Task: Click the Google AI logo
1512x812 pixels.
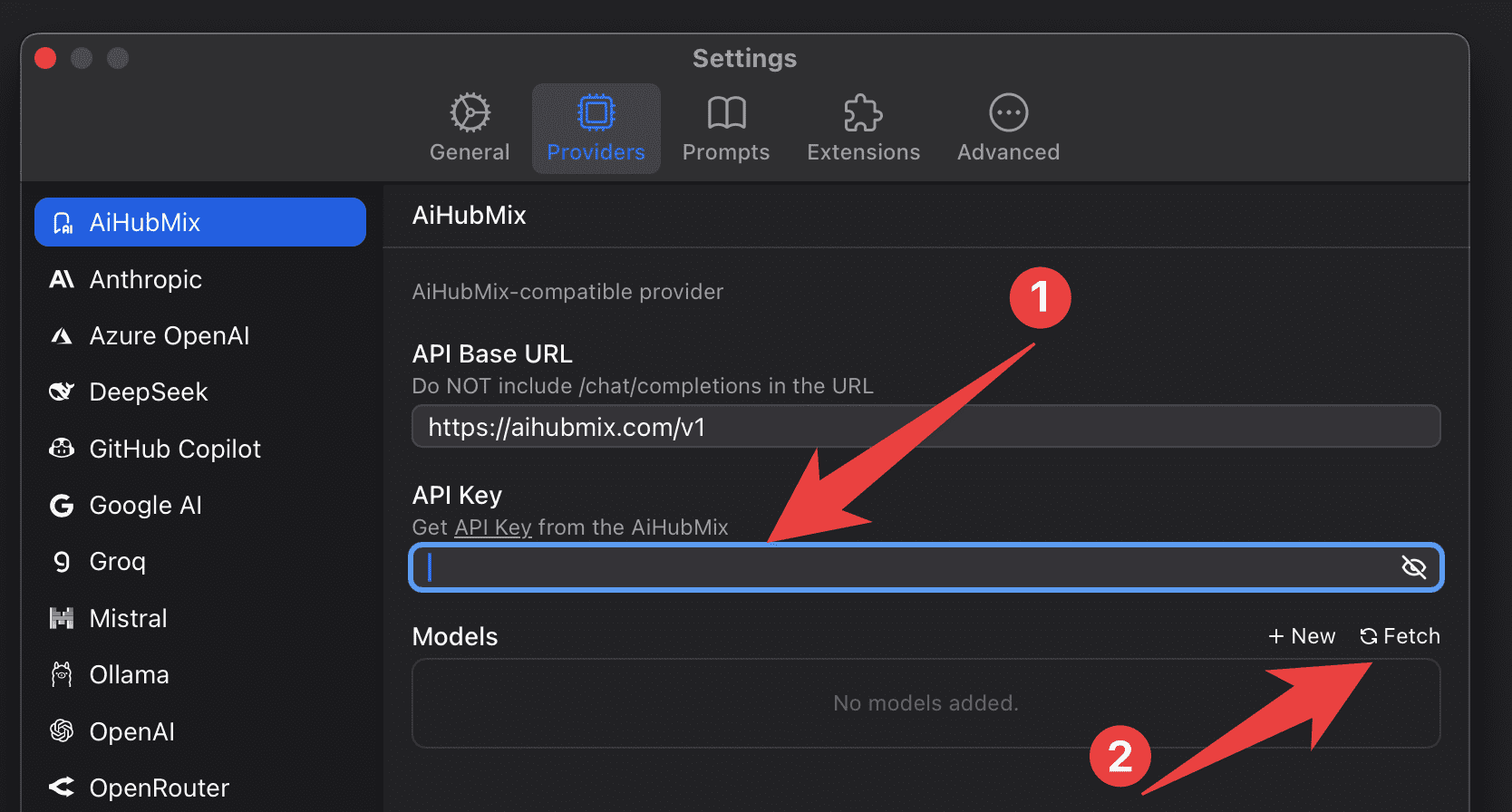Action: 62,506
